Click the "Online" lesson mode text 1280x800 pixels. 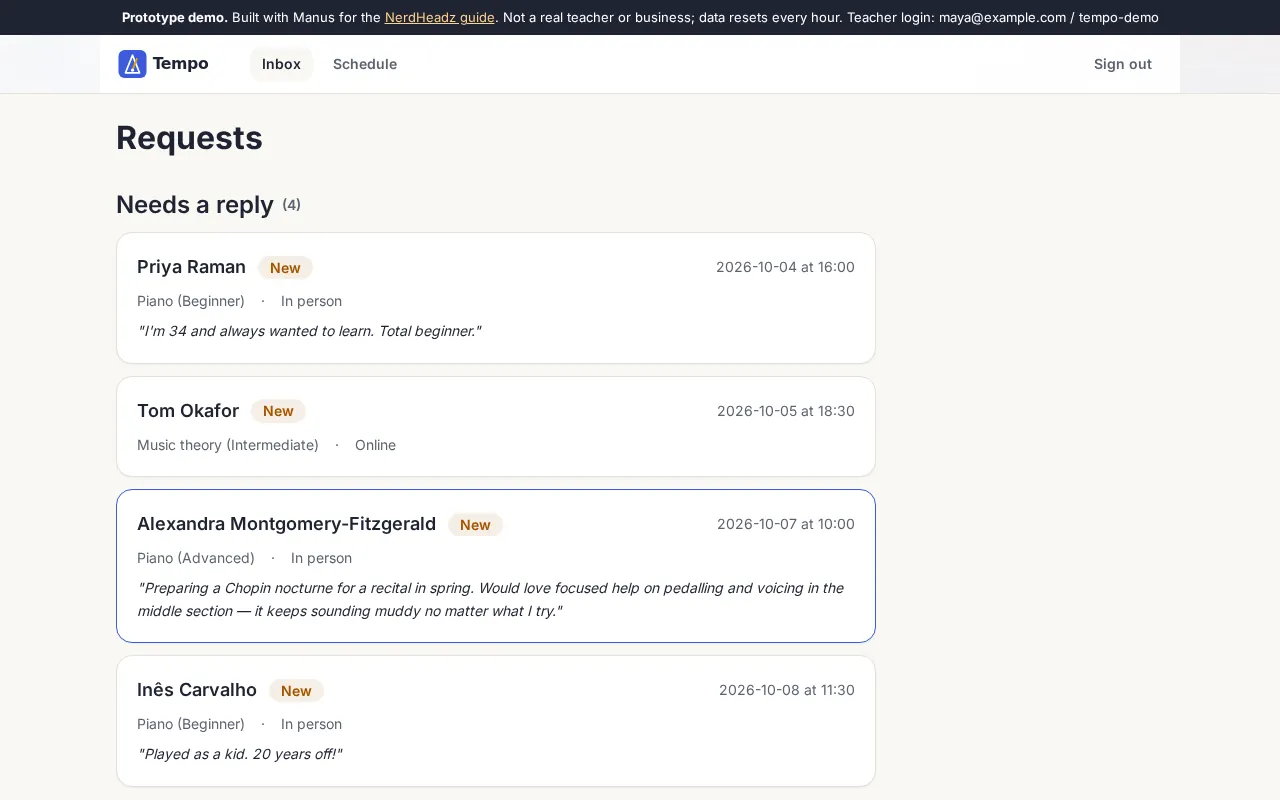pos(375,445)
